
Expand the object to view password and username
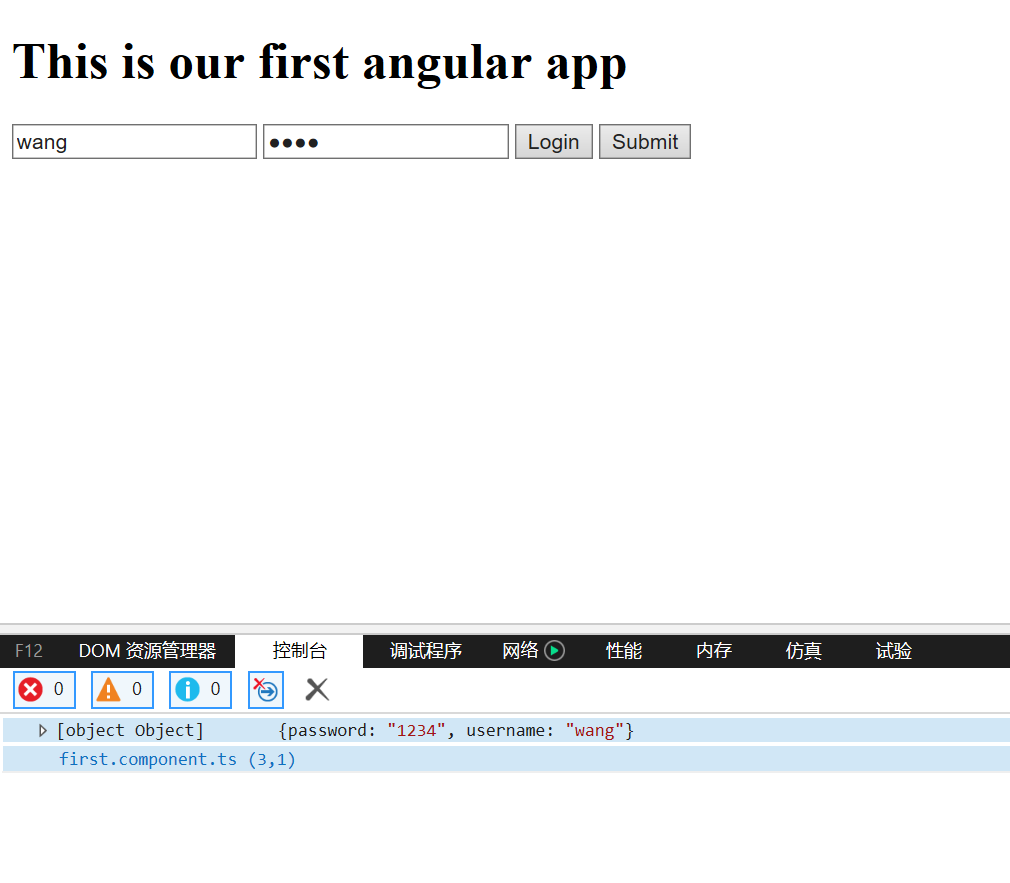42,730
